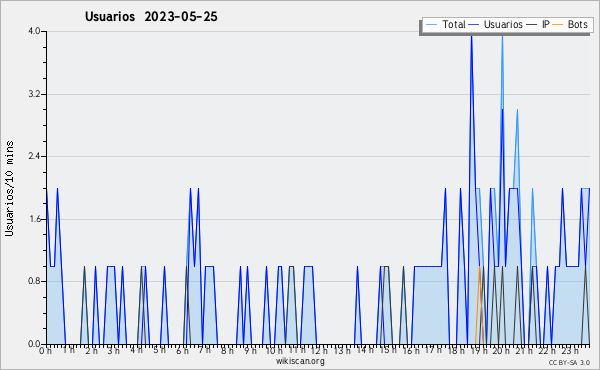600x370 pixels.
Task: Click the '0.0' y-axis value
Action: (34, 344)
